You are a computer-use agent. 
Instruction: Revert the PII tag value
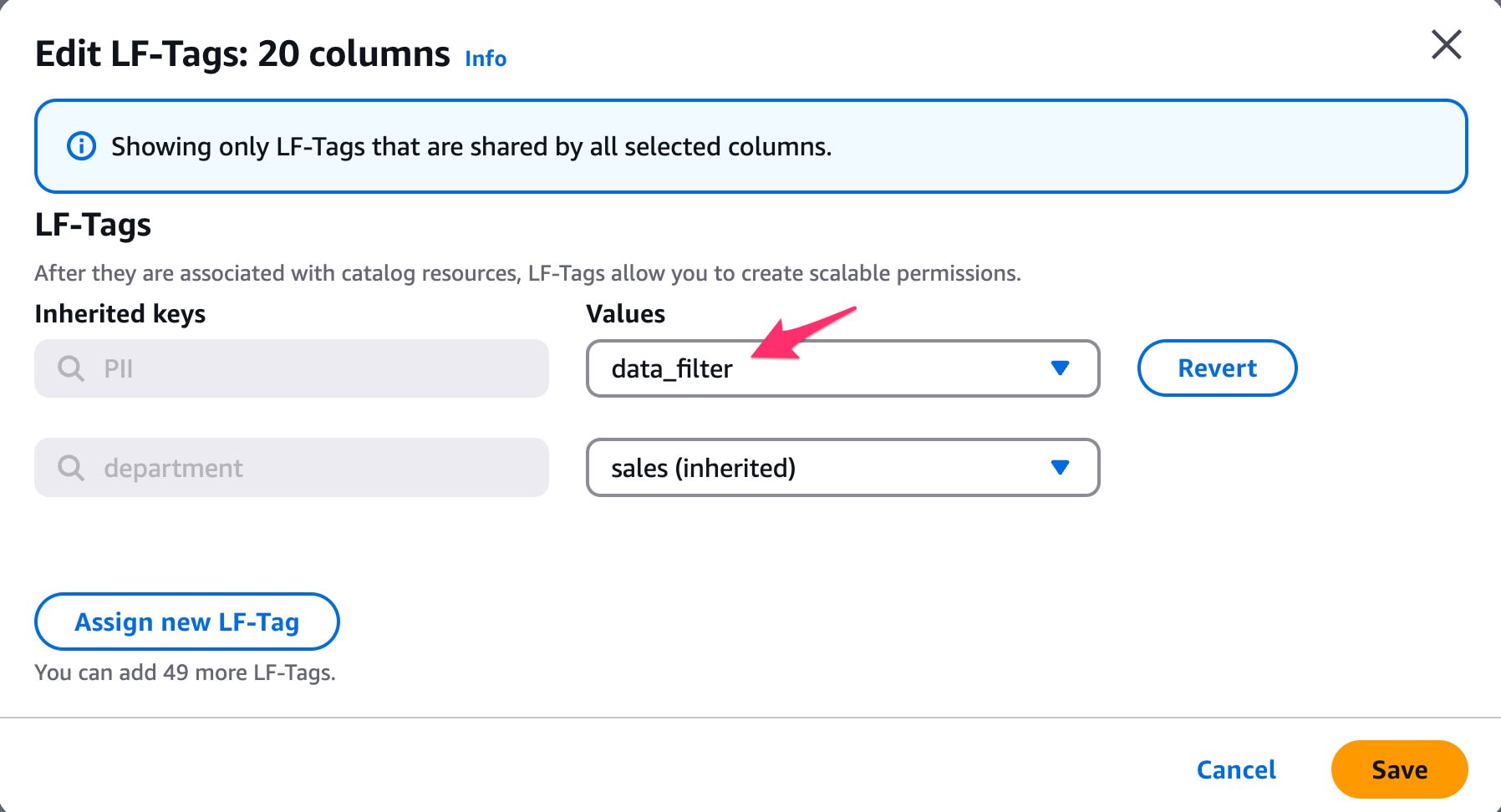tap(1217, 368)
